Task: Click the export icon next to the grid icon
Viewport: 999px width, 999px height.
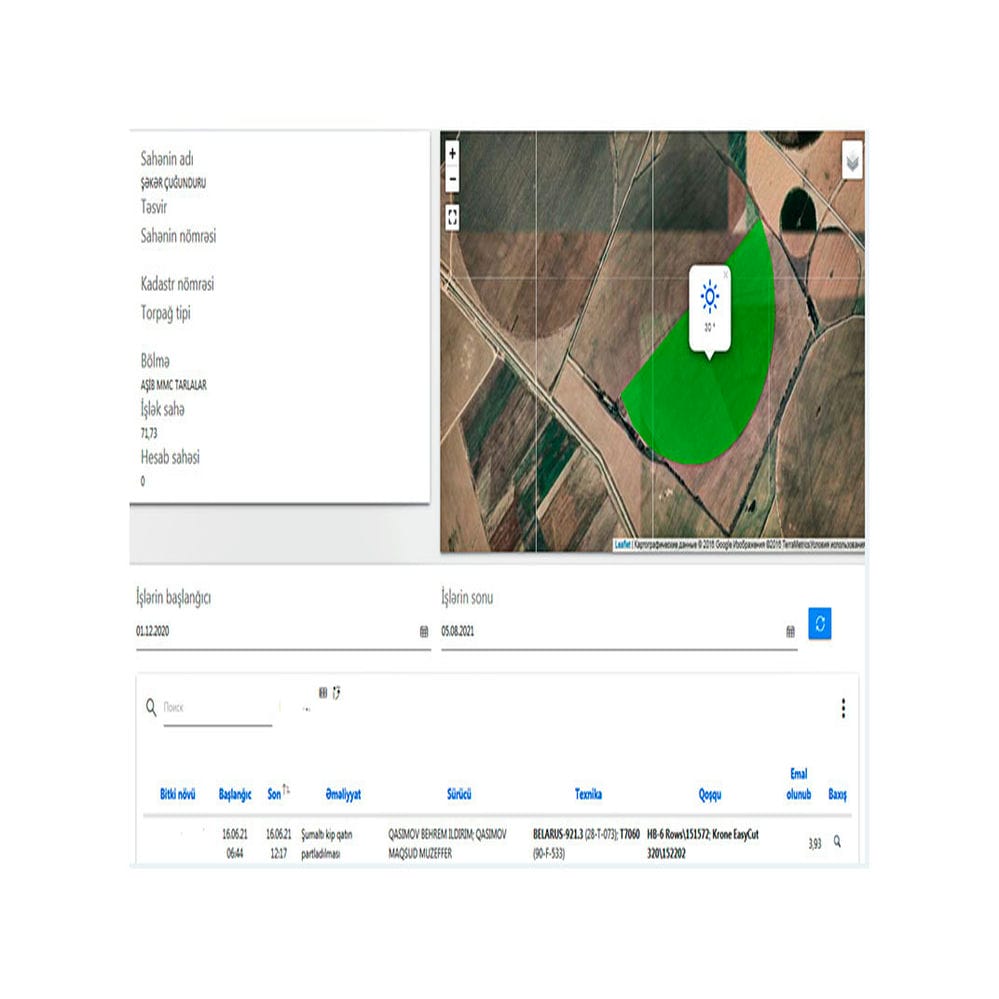Action: [x=337, y=693]
